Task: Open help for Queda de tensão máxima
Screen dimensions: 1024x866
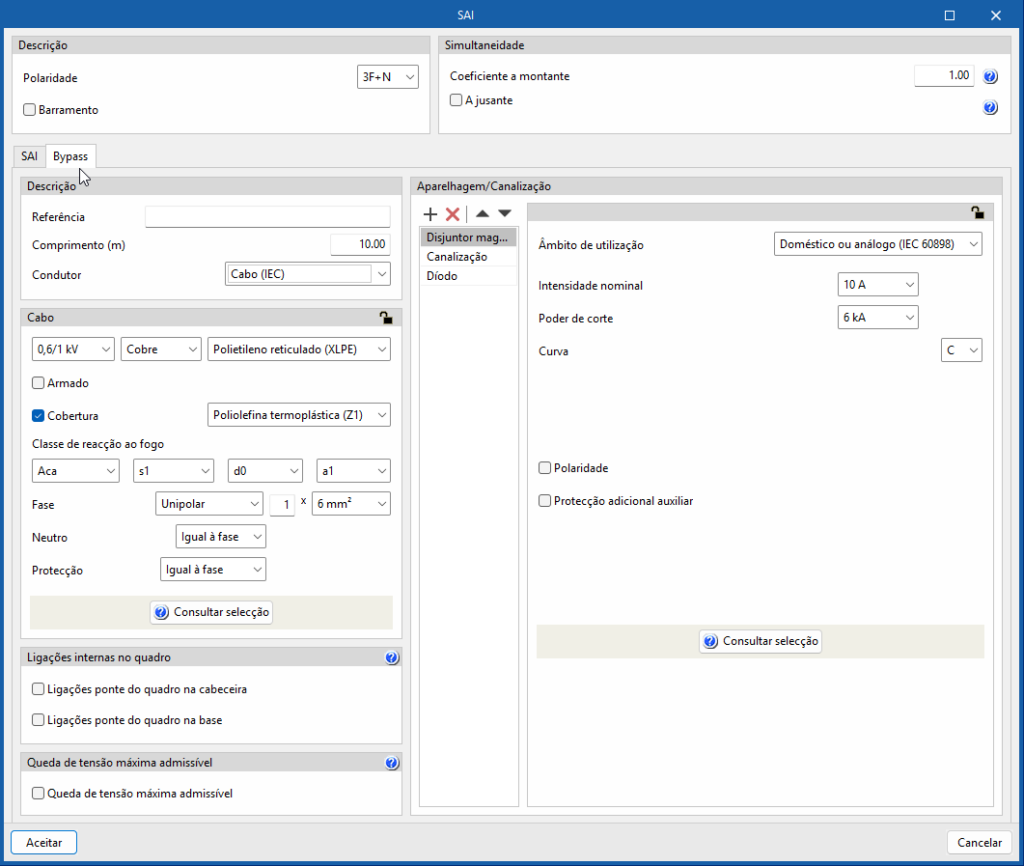Action: pos(391,764)
